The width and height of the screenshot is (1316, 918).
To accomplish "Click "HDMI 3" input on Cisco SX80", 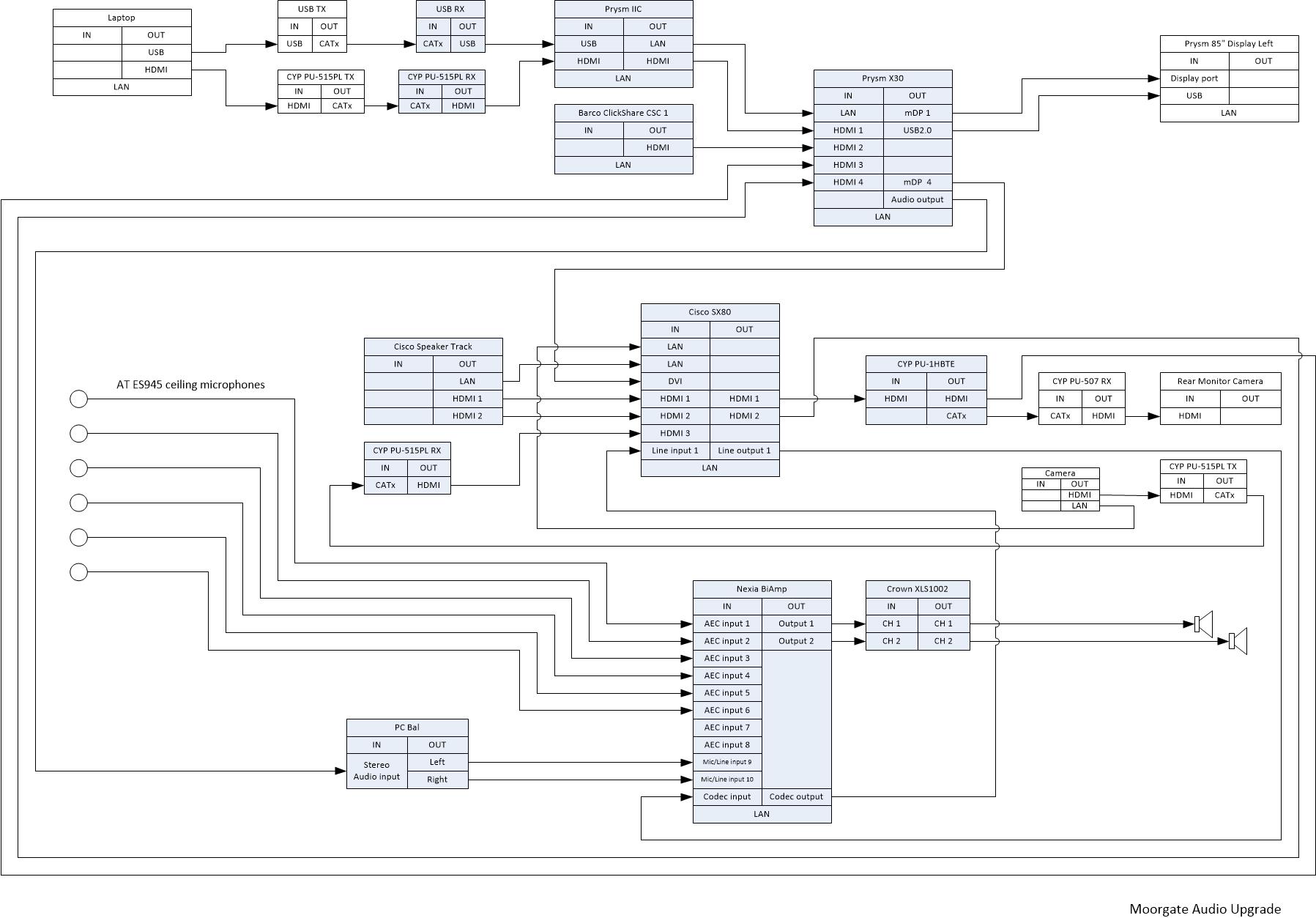I will click(x=675, y=433).
